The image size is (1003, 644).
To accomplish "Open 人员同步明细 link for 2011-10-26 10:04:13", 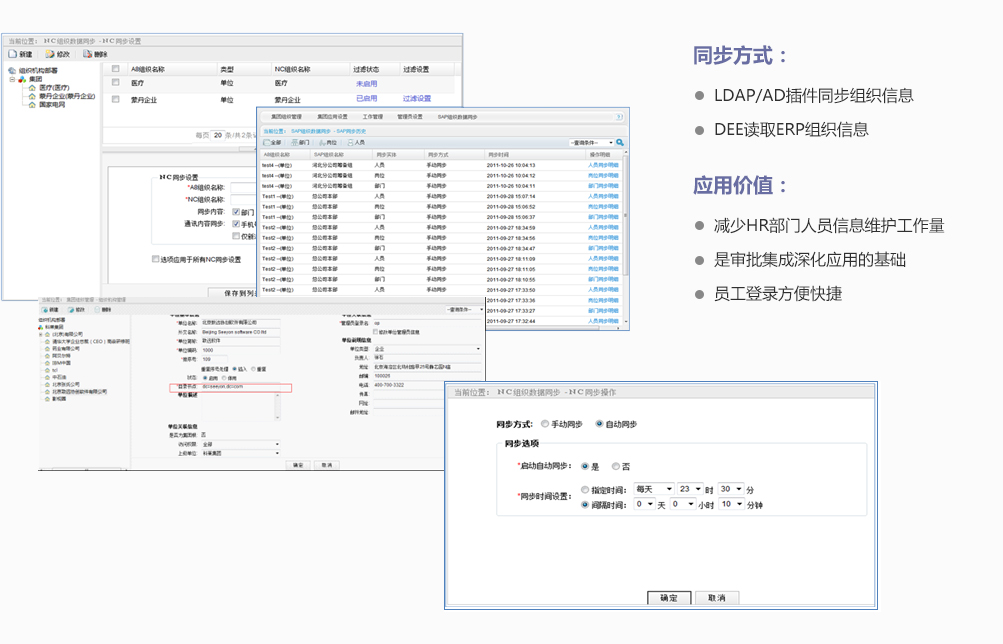I will click(603, 165).
